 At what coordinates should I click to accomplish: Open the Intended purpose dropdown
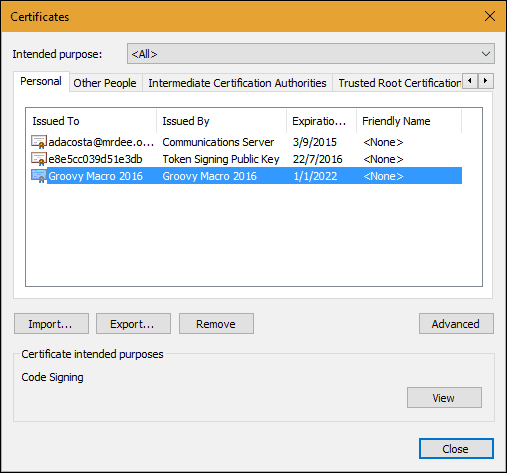click(311, 54)
